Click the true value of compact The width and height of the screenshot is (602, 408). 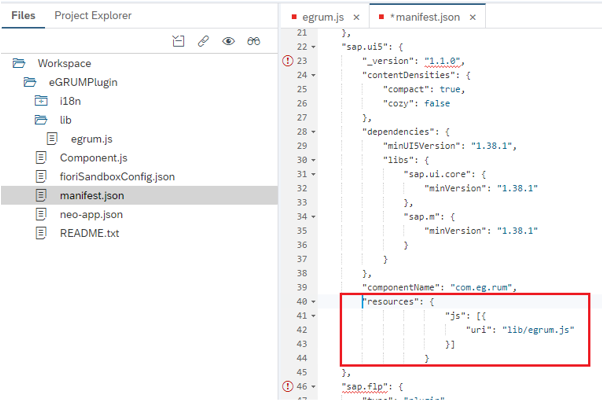click(450, 89)
